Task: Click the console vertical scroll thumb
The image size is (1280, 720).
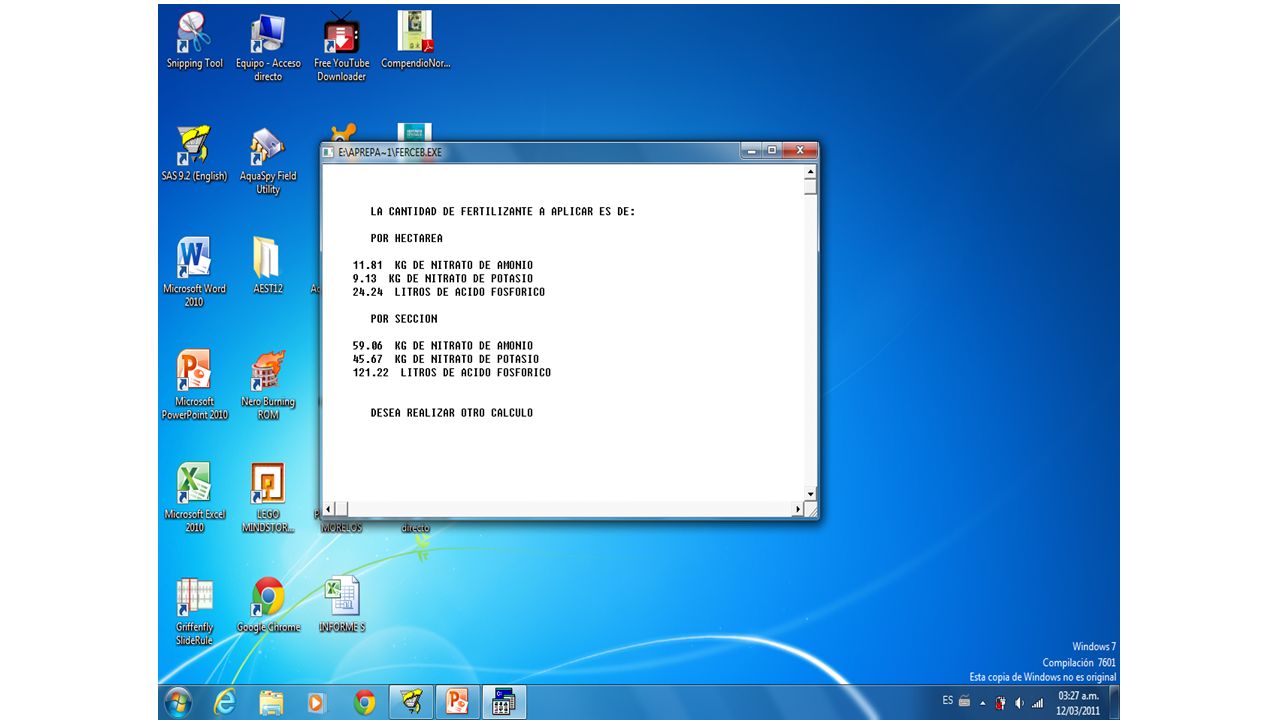Action: [811, 186]
